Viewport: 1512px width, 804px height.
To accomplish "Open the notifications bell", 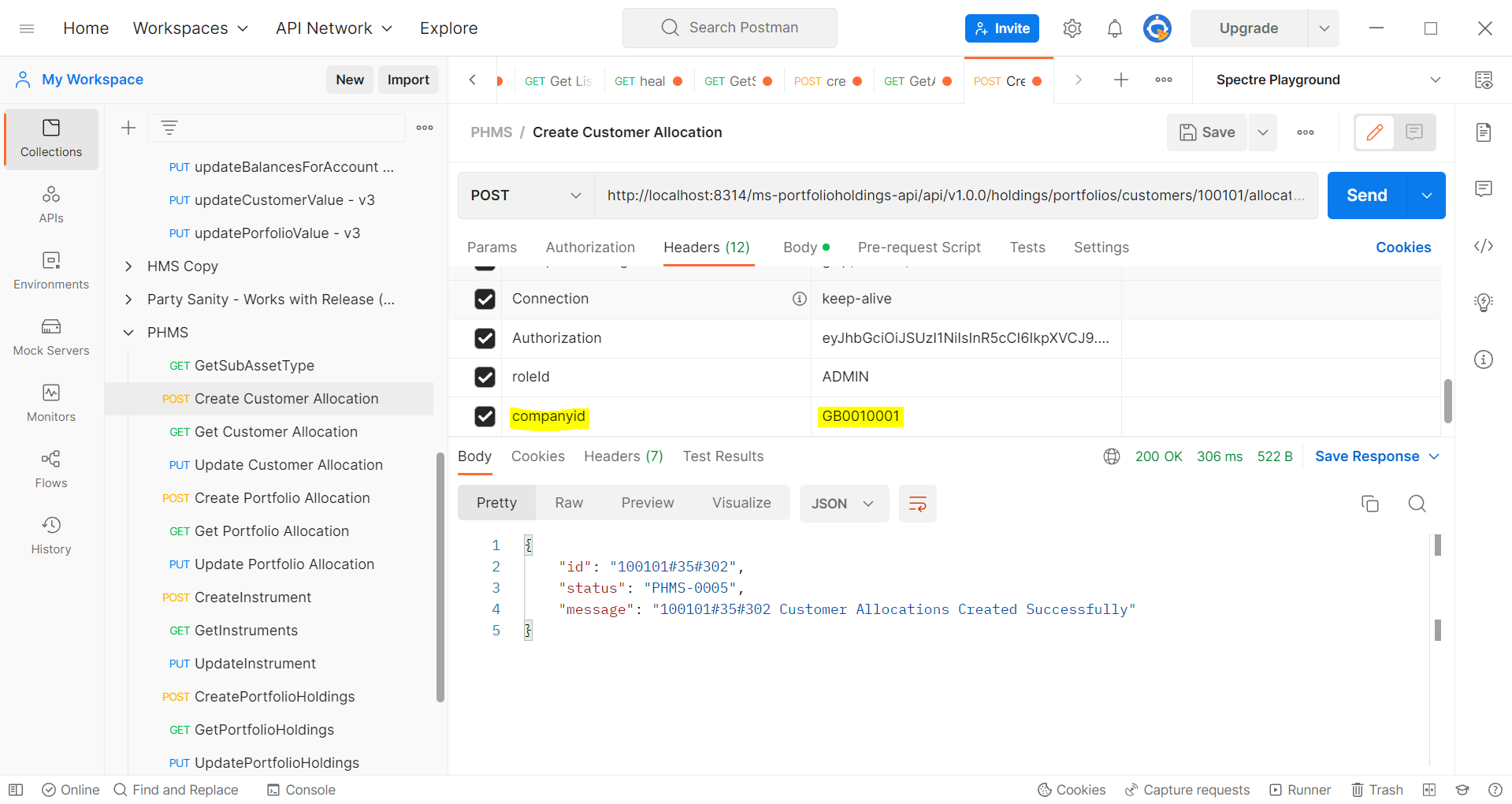I will click(x=1114, y=28).
